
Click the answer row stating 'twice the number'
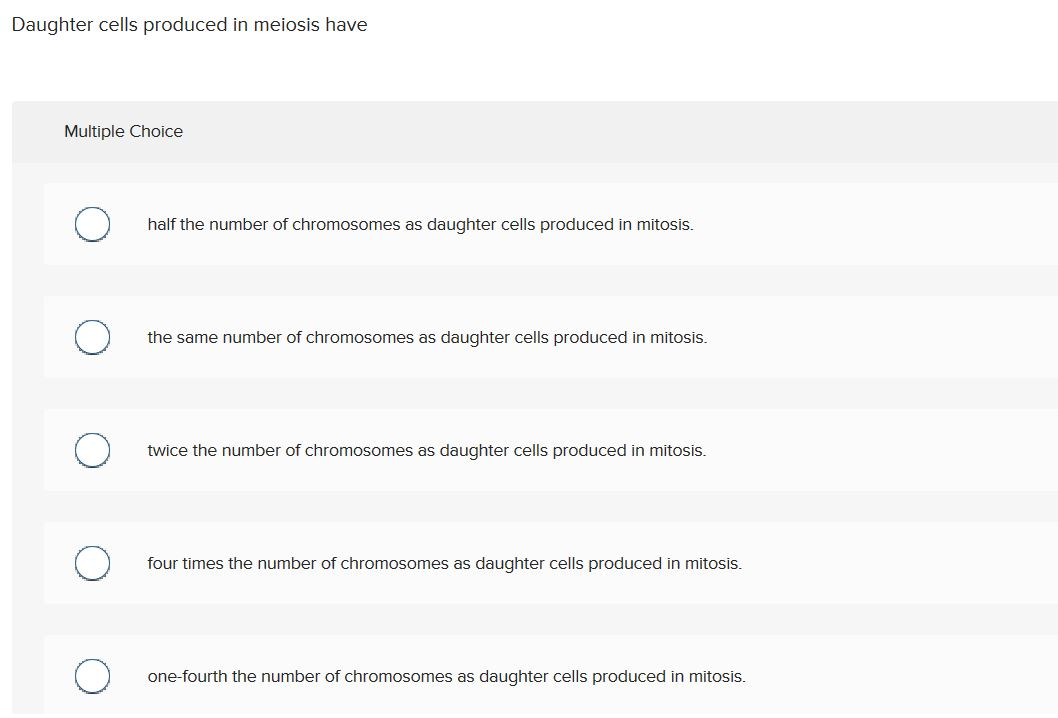pyautogui.click(x=427, y=451)
